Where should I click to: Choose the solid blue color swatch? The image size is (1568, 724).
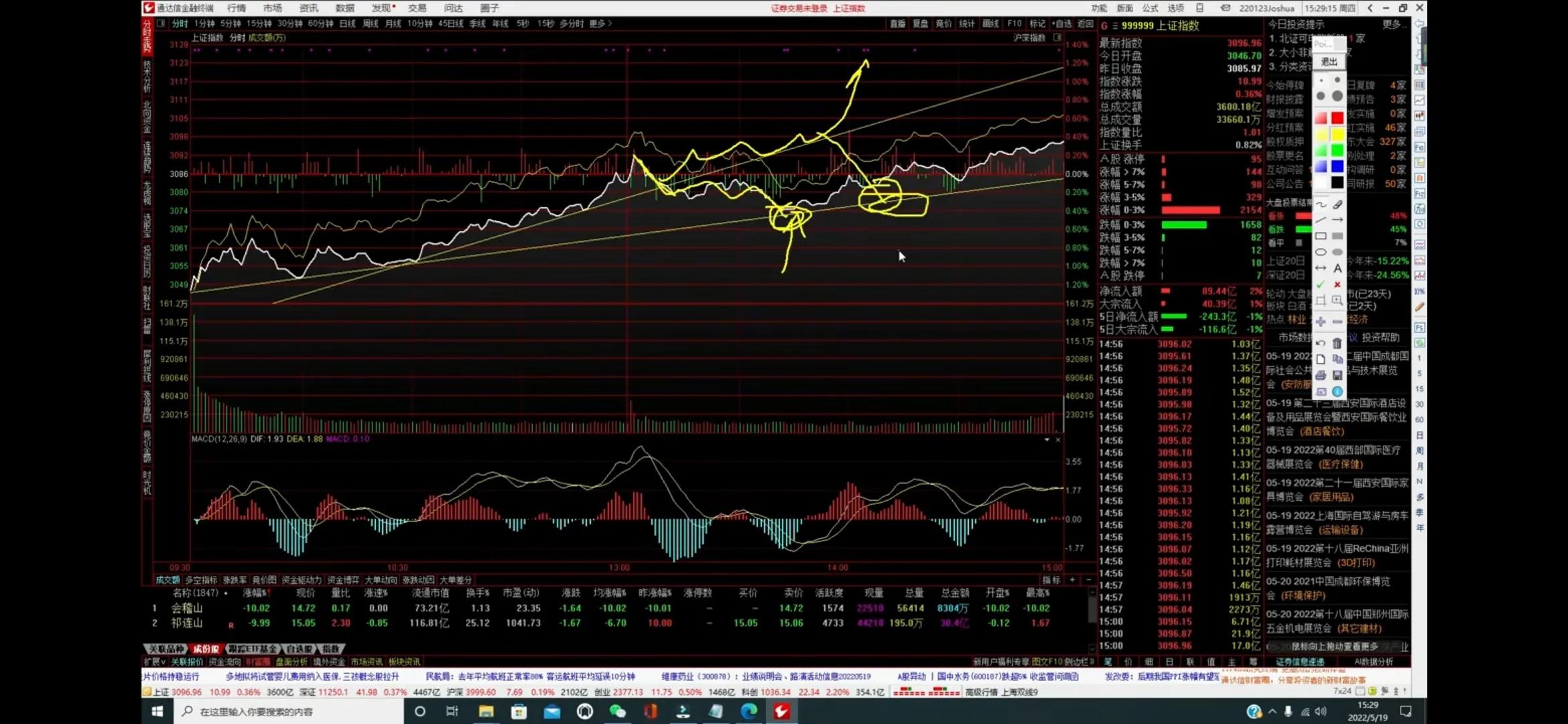(x=1337, y=166)
